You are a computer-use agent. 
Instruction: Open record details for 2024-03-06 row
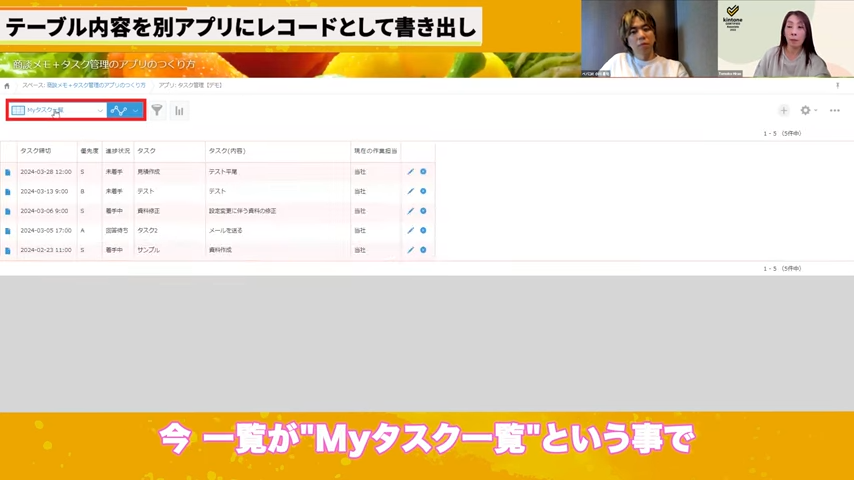[x=8, y=211]
